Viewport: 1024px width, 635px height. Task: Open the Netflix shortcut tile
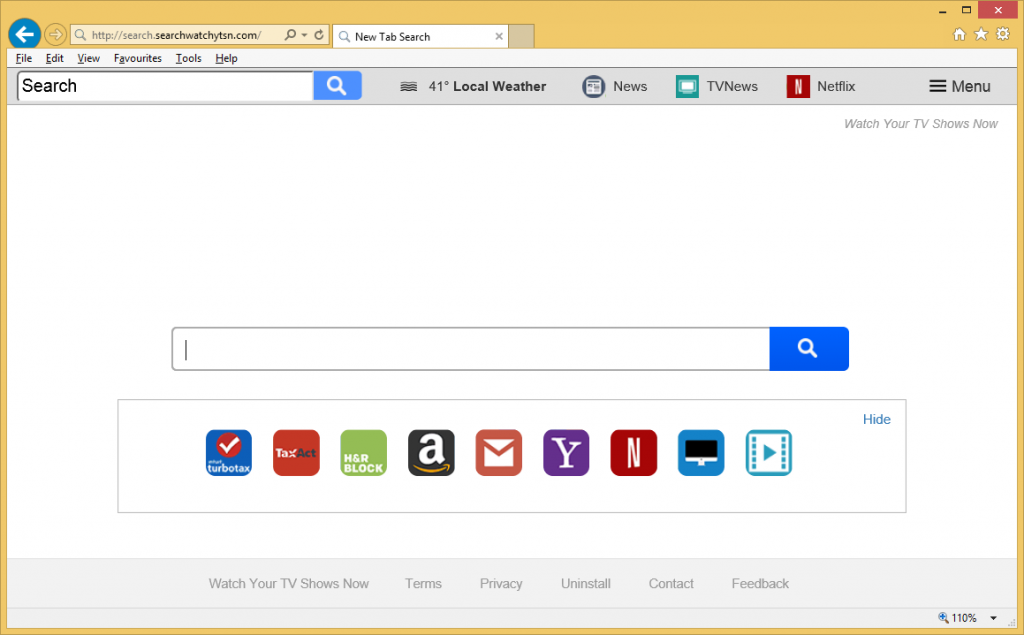[633, 453]
